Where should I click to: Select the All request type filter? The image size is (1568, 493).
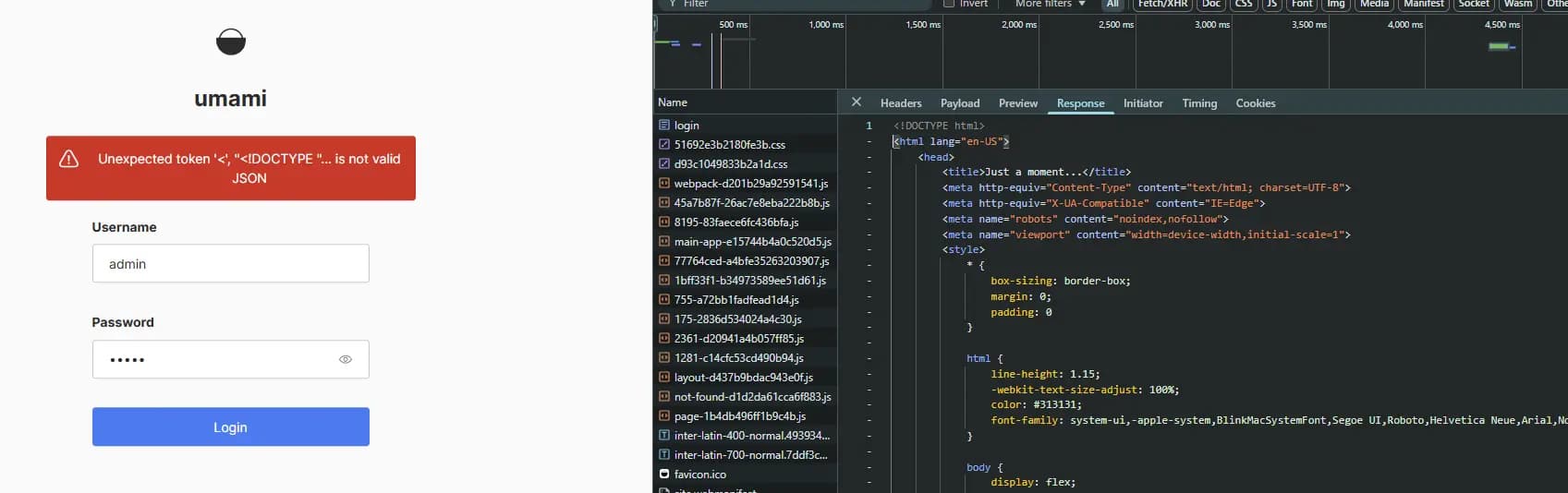tap(1112, 4)
